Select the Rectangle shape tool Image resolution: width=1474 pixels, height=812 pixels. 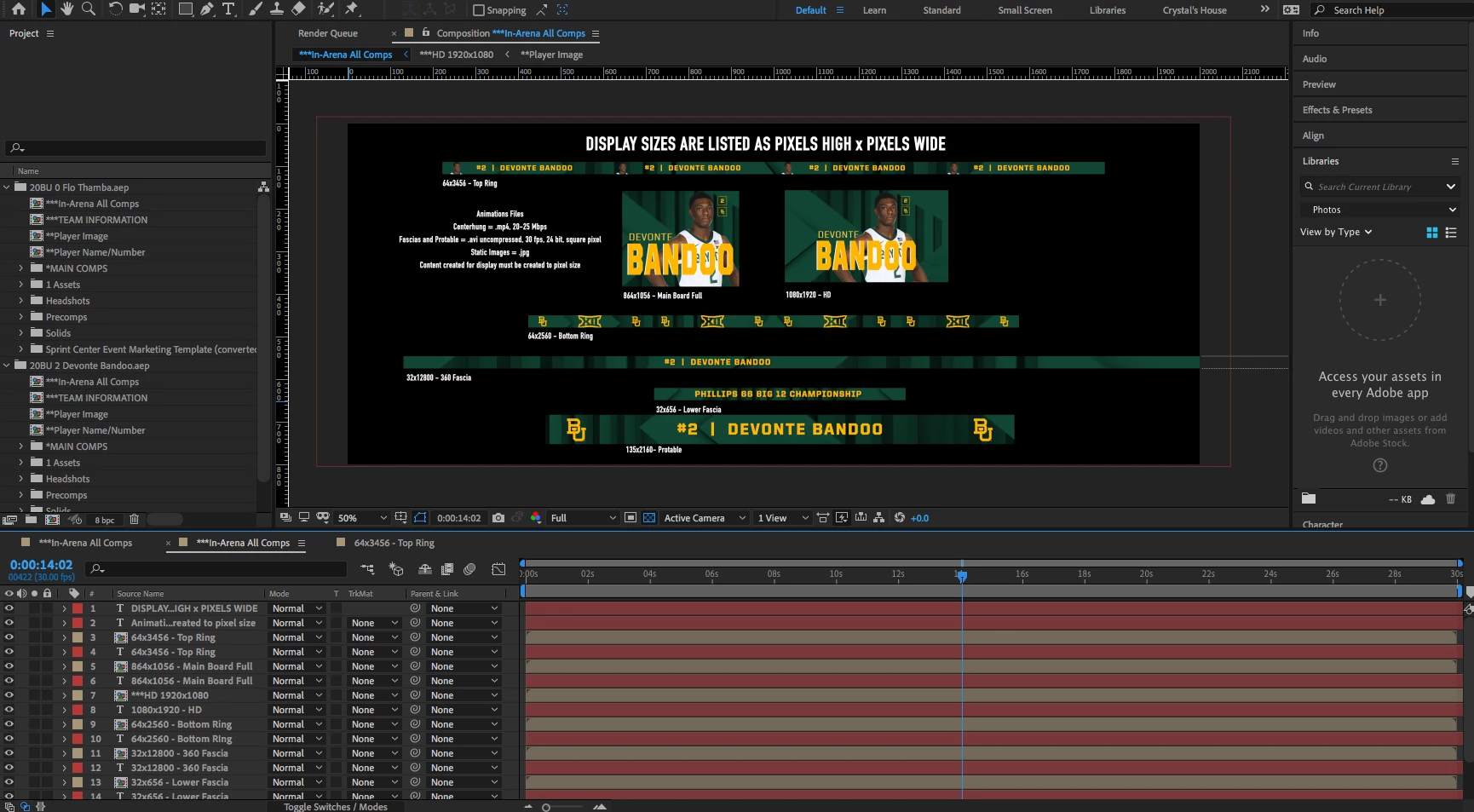pos(185,9)
